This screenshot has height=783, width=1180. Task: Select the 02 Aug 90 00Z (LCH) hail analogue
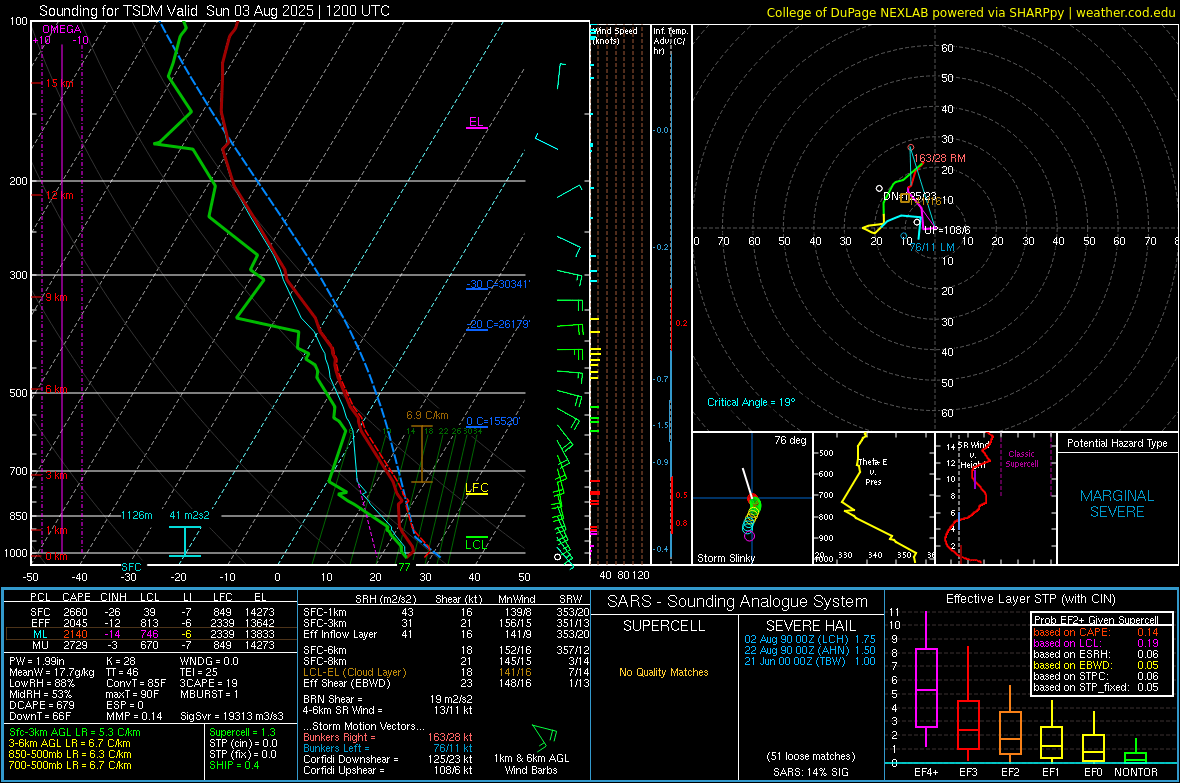pyautogui.click(x=810, y=638)
